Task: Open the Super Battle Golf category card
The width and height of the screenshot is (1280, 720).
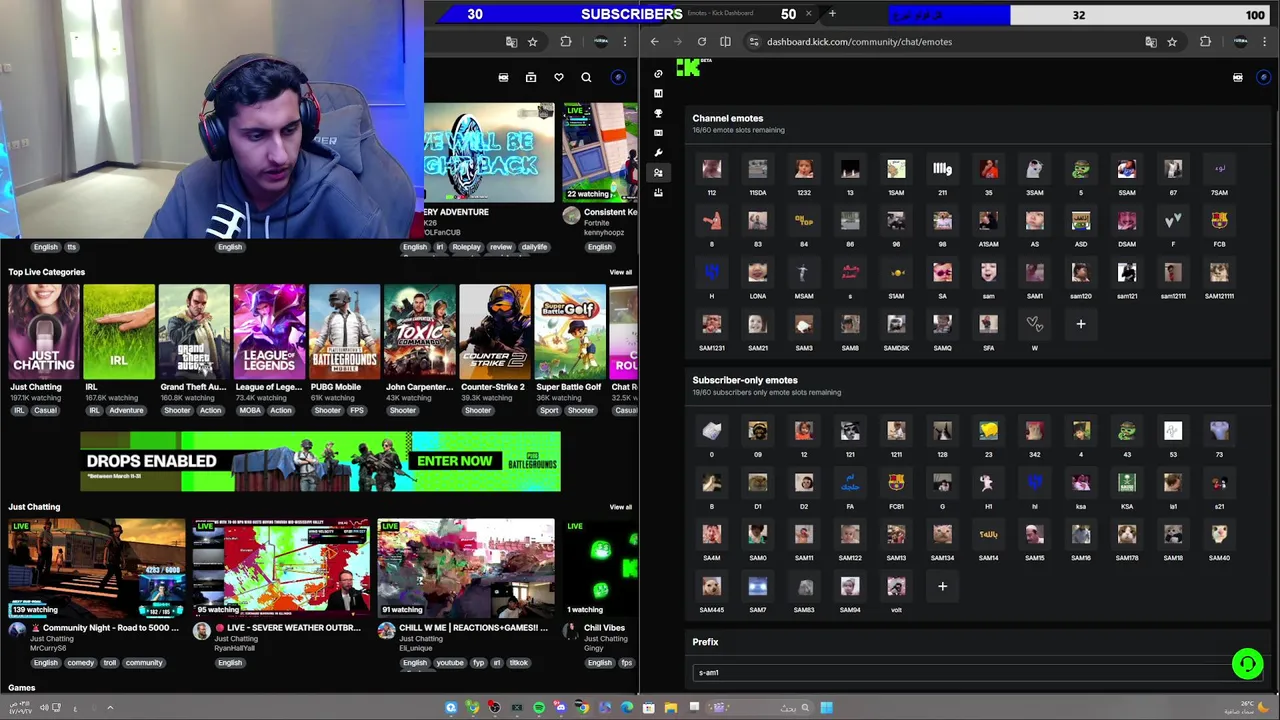Action: [x=569, y=333]
